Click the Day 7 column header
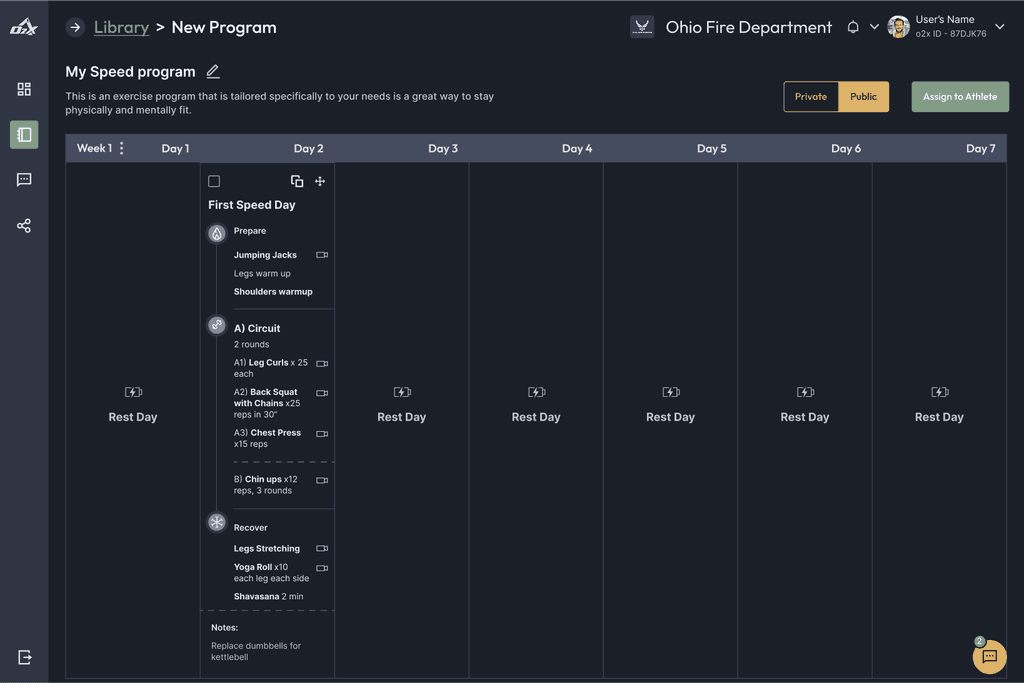 tap(980, 148)
